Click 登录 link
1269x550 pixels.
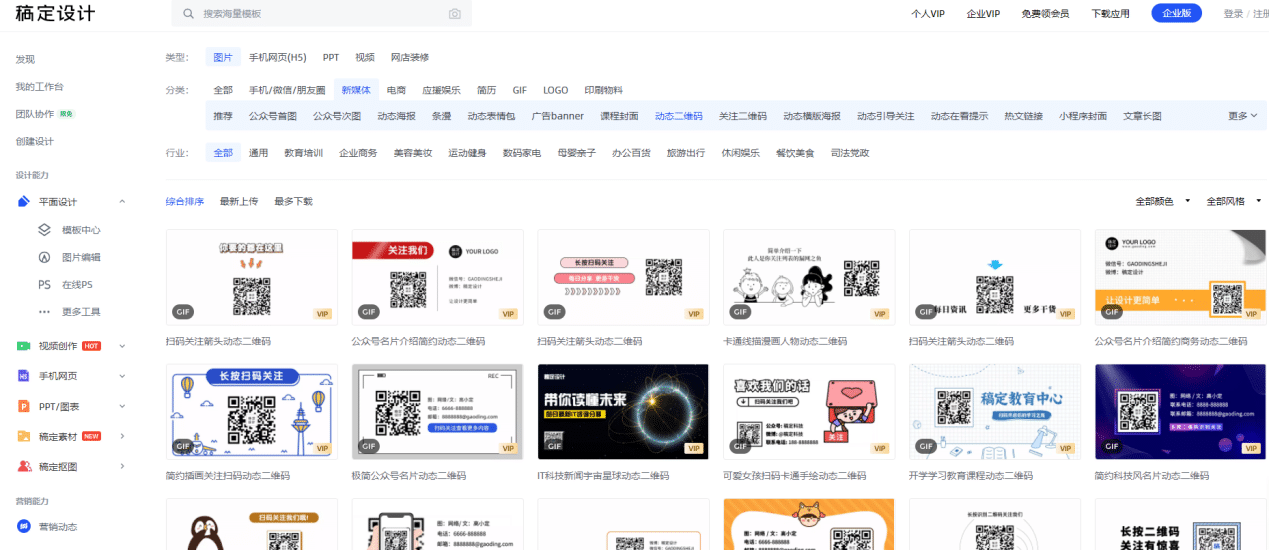1233,14
